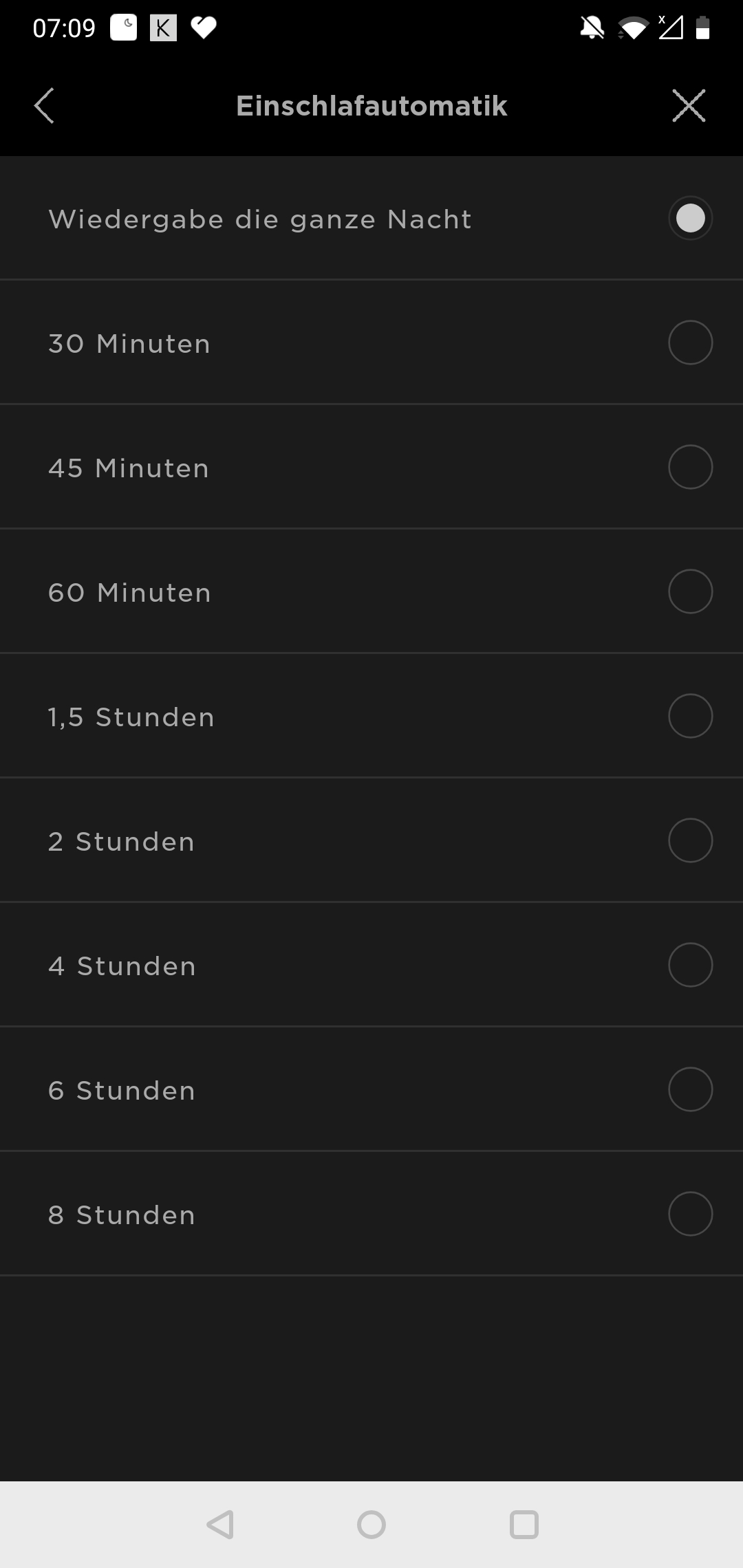The image size is (743, 1568).
Task: Tap the heart icon in status bar
Action: point(204,28)
